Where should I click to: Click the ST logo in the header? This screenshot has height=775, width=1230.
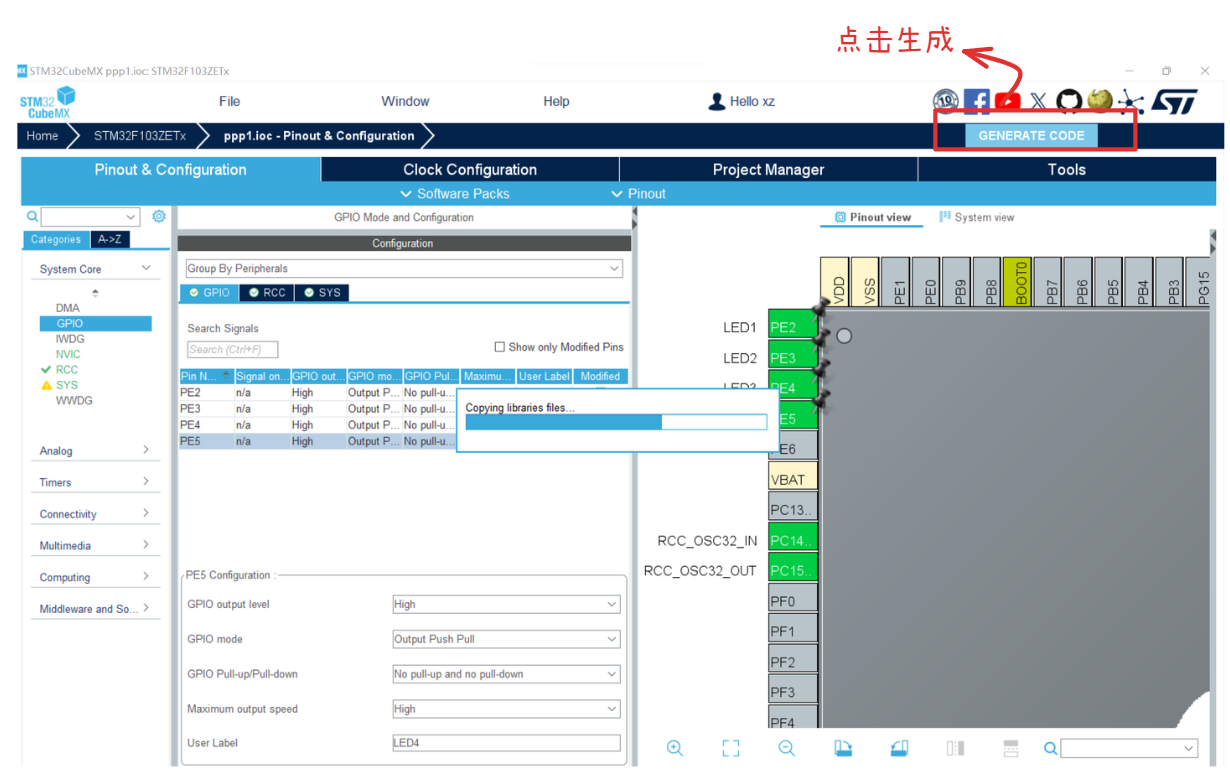point(1174,101)
